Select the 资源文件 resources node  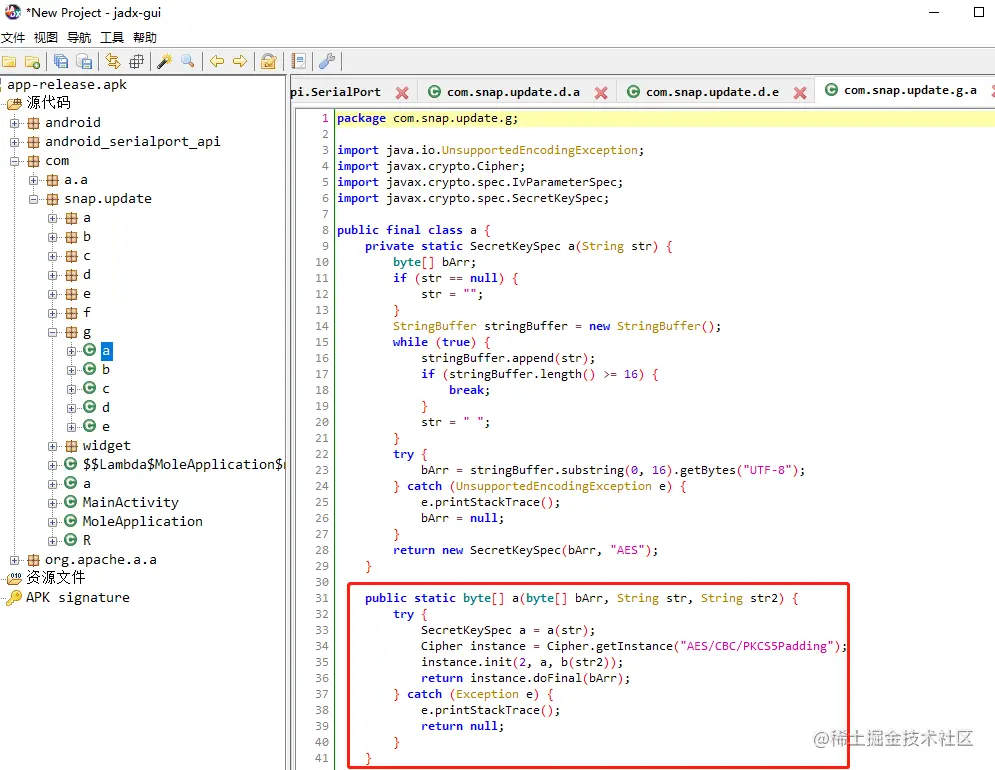coord(55,578)
